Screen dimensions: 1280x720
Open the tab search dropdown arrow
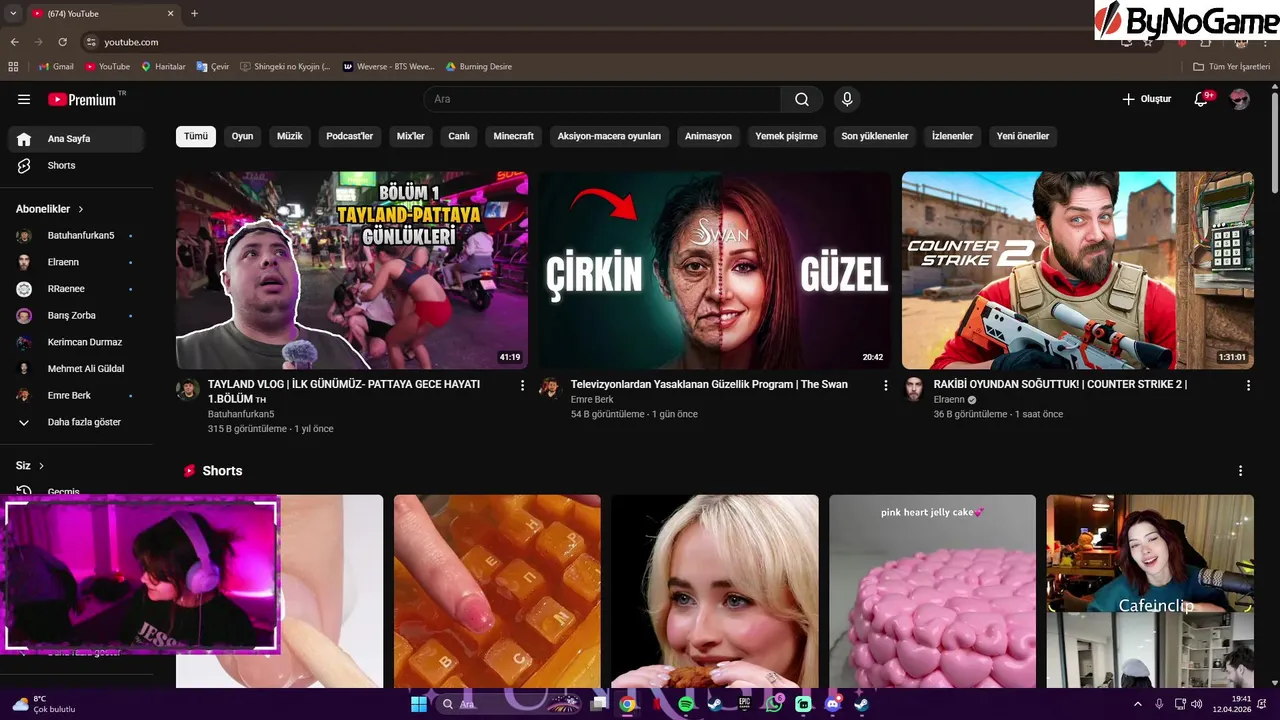(x=13, y=14)
